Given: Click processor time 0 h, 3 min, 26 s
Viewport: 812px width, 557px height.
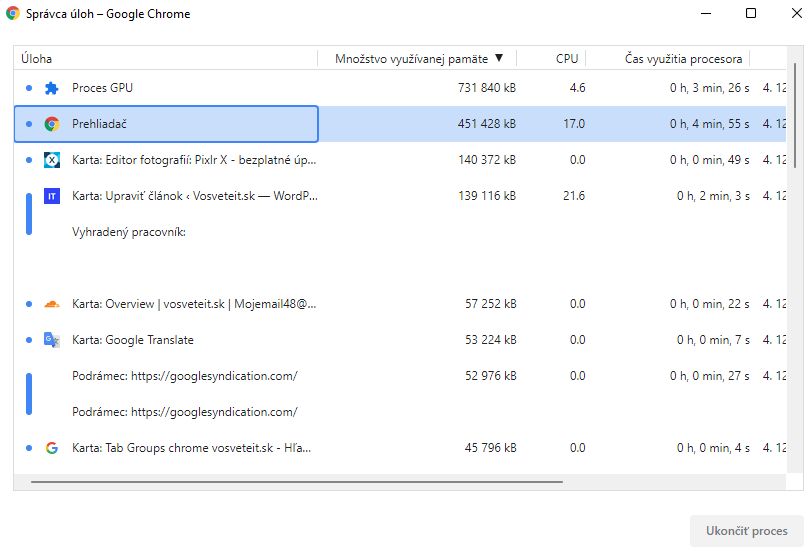Looking at the screenshot, I should [709, 88].
